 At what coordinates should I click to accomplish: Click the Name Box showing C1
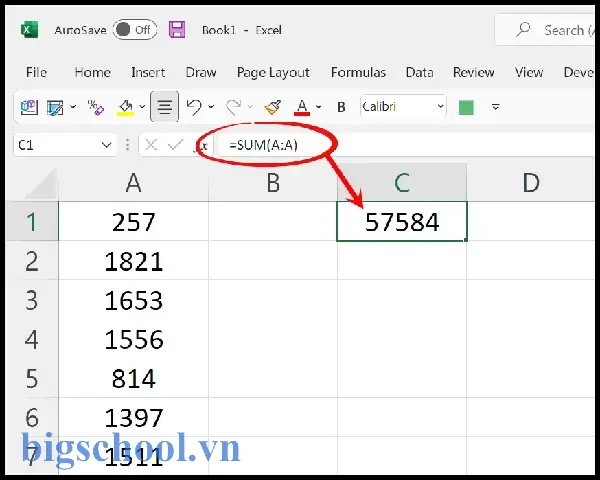(x=57, y=145)
